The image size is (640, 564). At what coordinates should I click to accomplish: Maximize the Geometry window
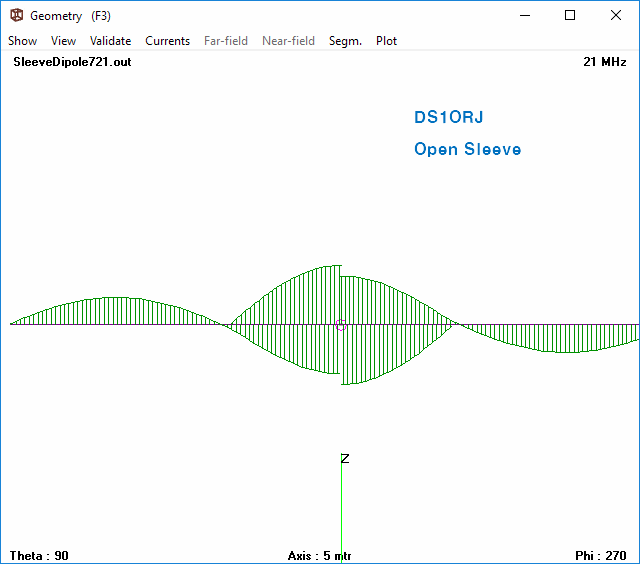click(570, 16)
